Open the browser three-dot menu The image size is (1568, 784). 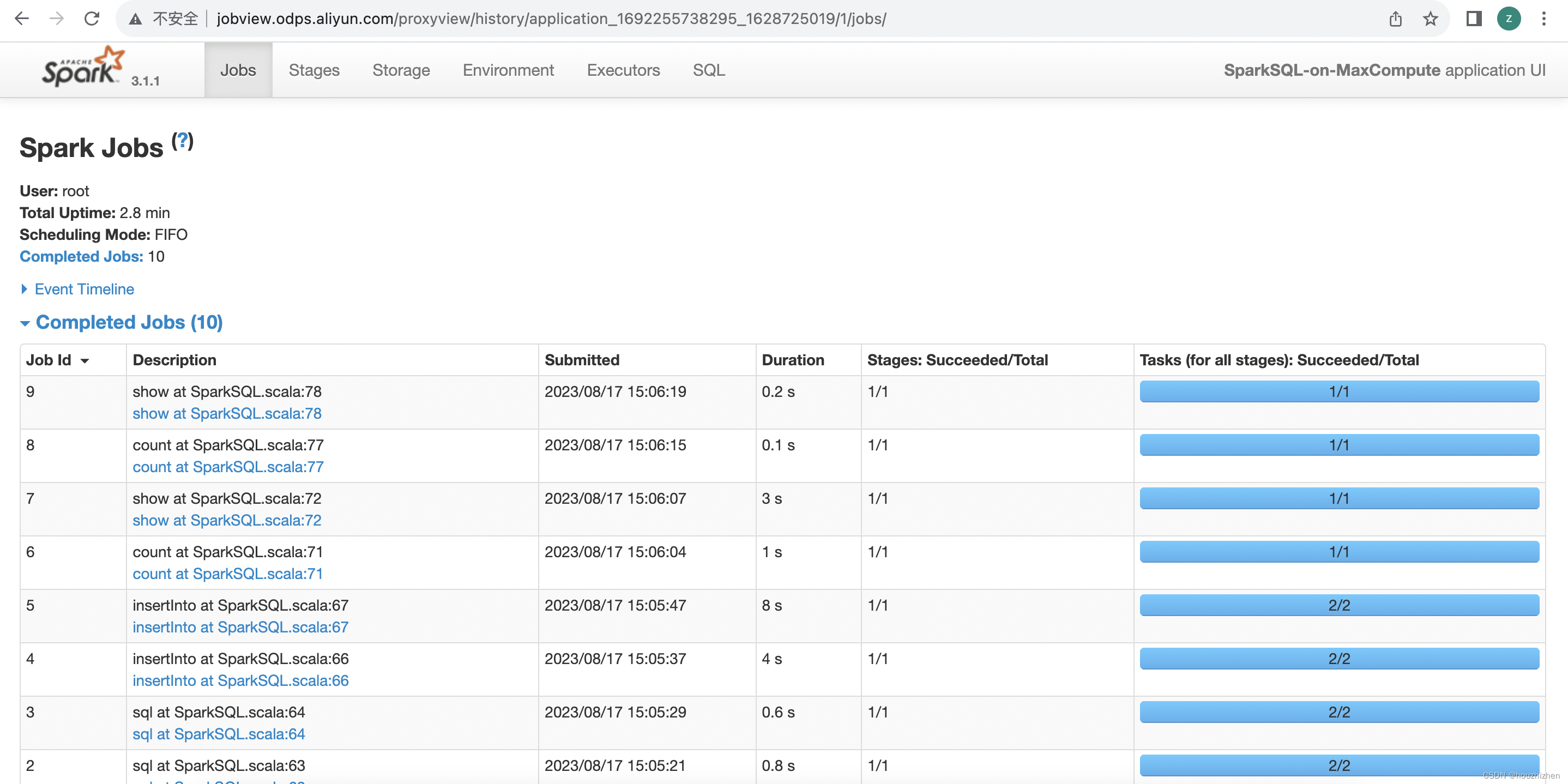(x=1543, y=19)
